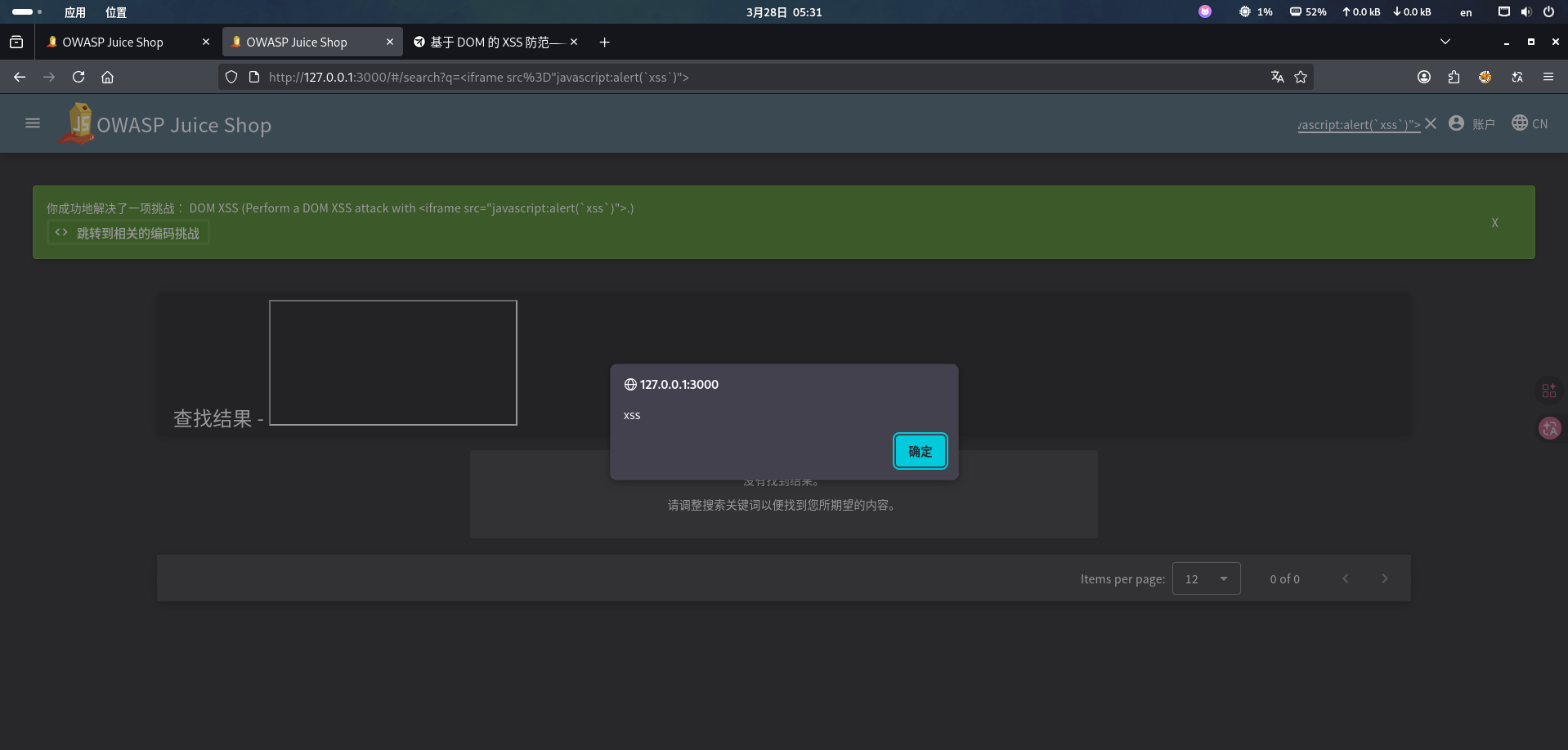
Task: Click the browser forward arrow
Action: click(x=49, y=77)
